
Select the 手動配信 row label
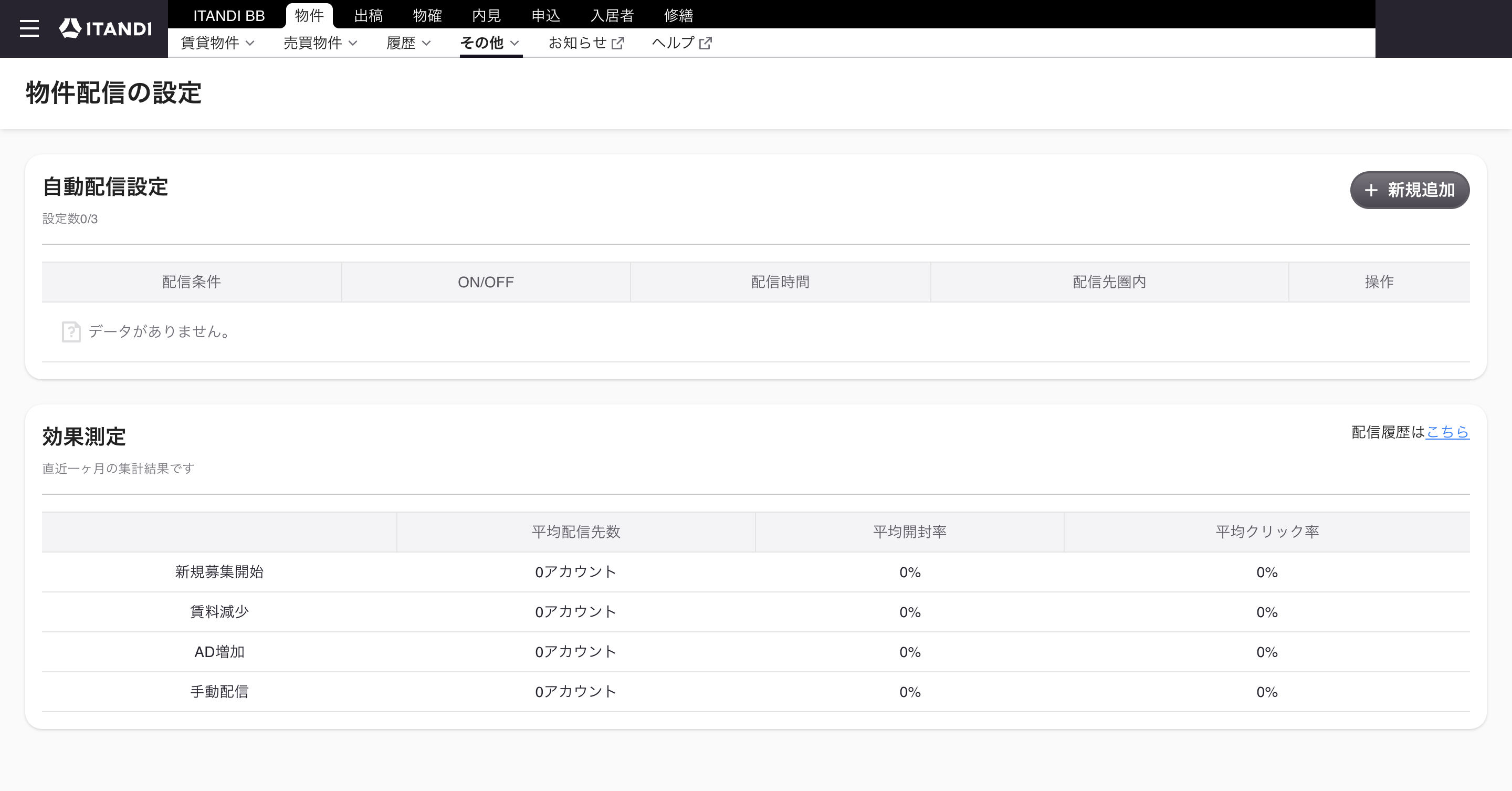219,692
